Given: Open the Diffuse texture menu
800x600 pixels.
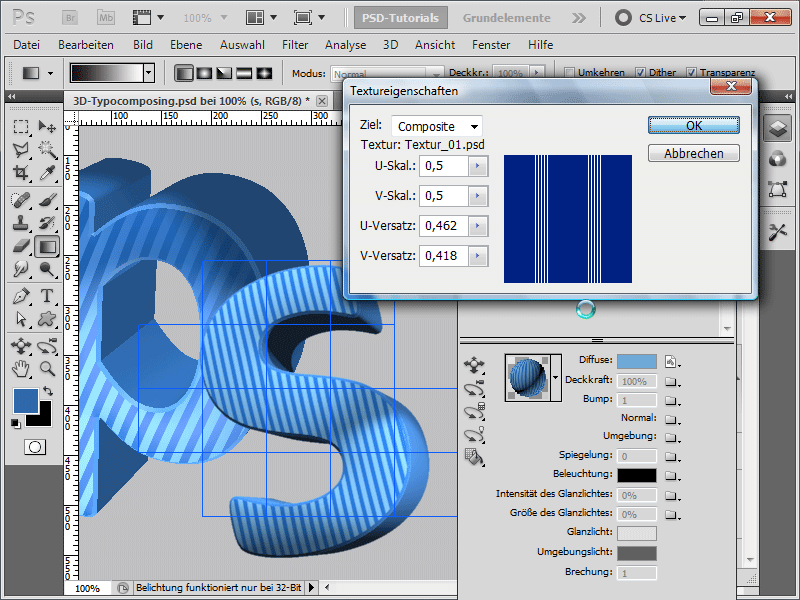Looking at the screenshot, I should [673, 362].
